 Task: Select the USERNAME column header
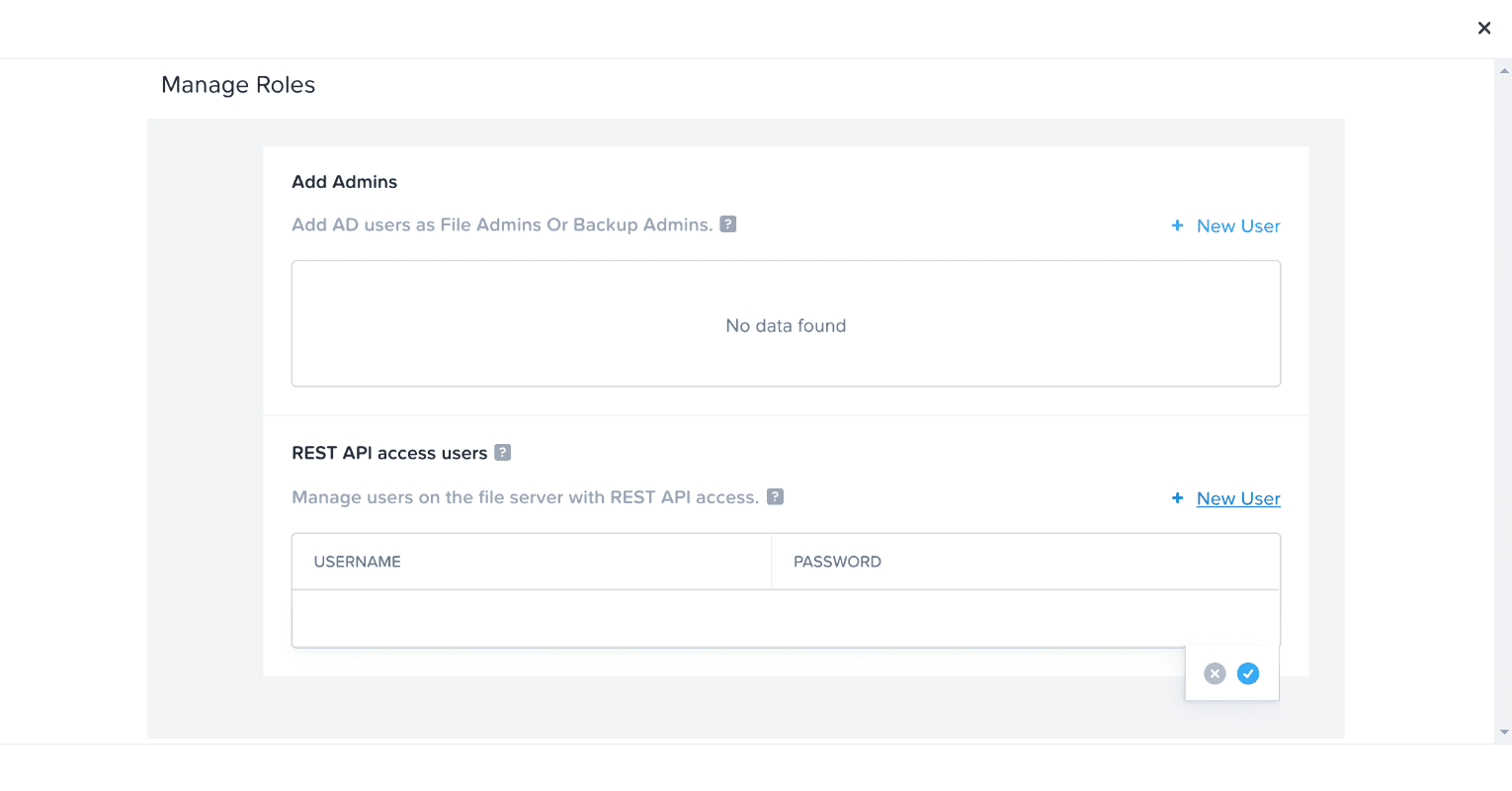point(358,562)
